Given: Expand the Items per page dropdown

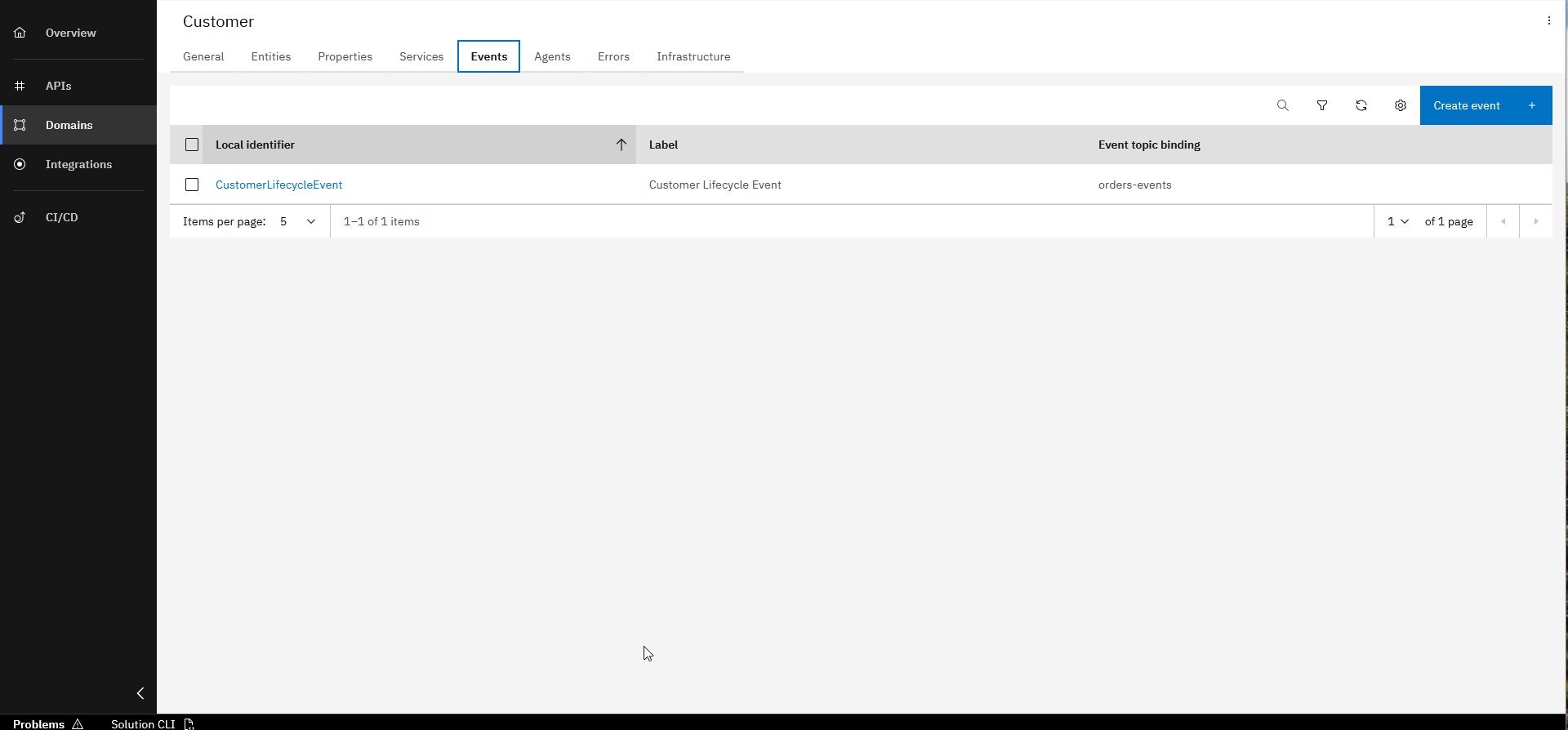Looking at the screenshot, I should click(297, 221).
